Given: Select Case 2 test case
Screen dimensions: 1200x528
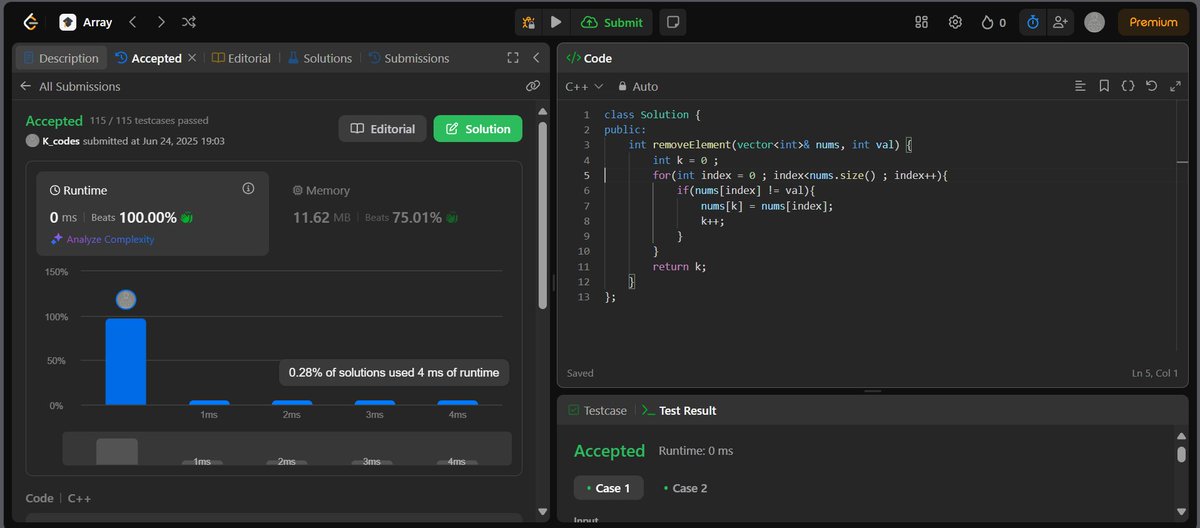Looking at the screenshot, I should 685,488.
